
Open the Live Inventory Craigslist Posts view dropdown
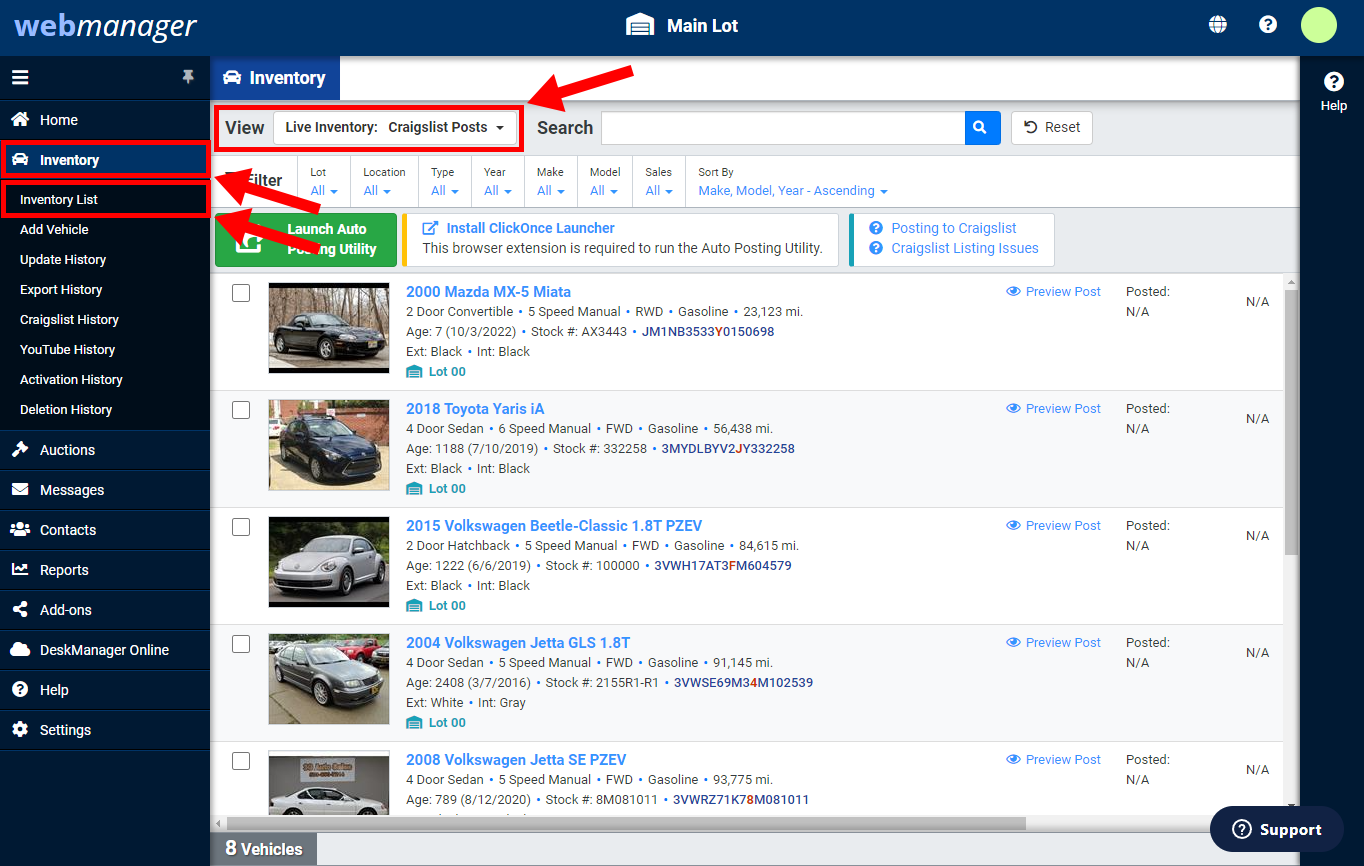[x=395, y=128]
